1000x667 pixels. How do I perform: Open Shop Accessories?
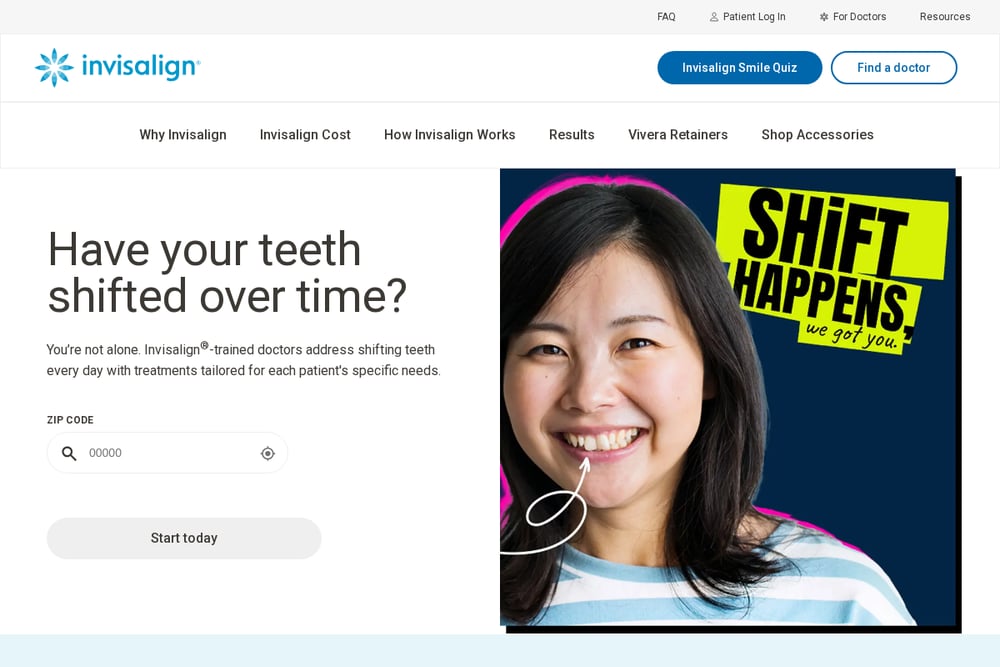(818, 135)
